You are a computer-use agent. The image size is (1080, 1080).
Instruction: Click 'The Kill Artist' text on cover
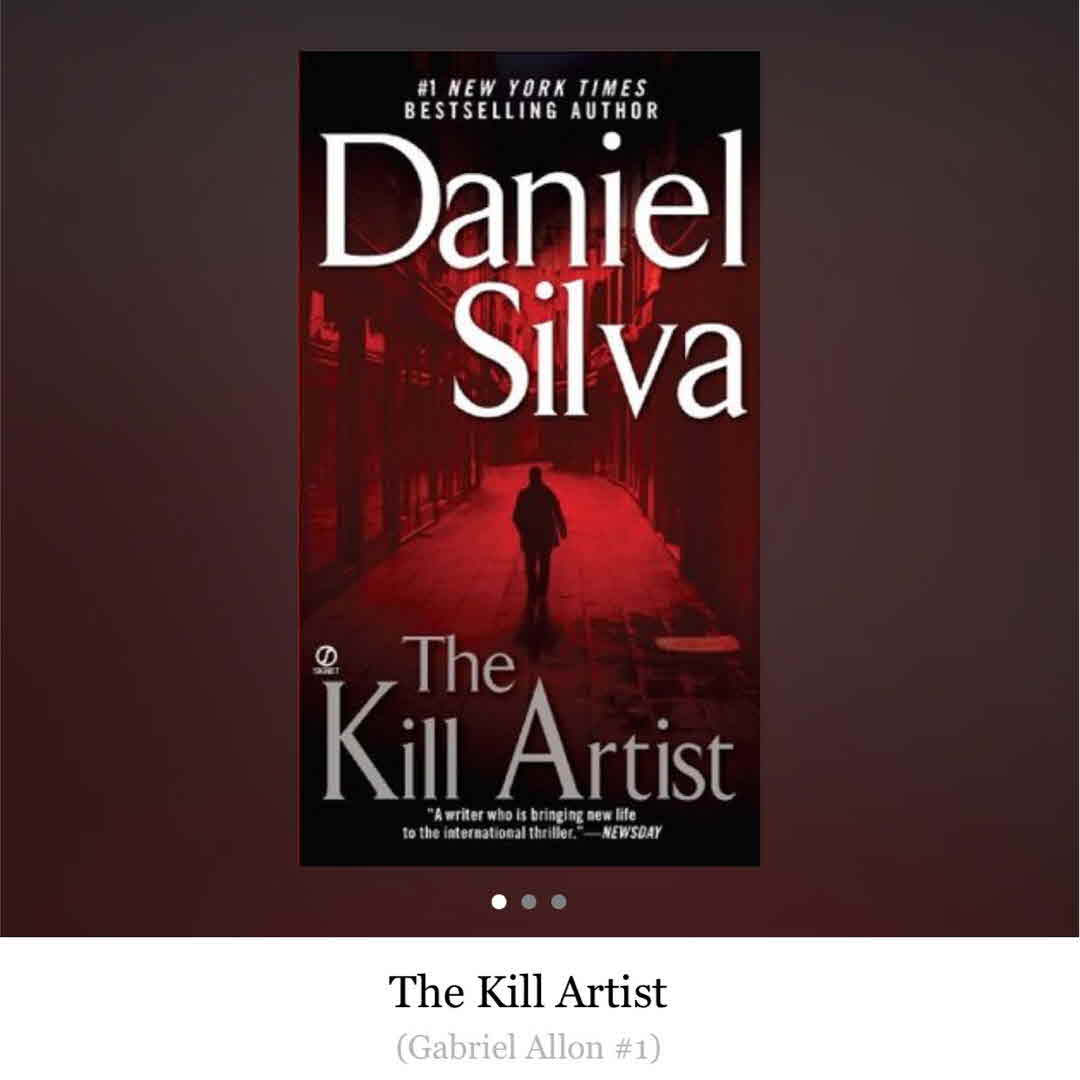(x=529, y=720)
